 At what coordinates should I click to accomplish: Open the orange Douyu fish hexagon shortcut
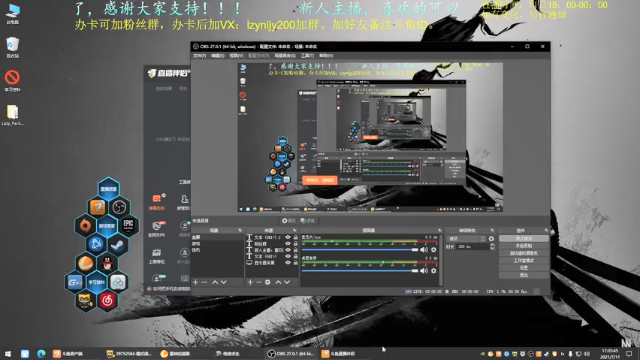(x=98, y=207)
